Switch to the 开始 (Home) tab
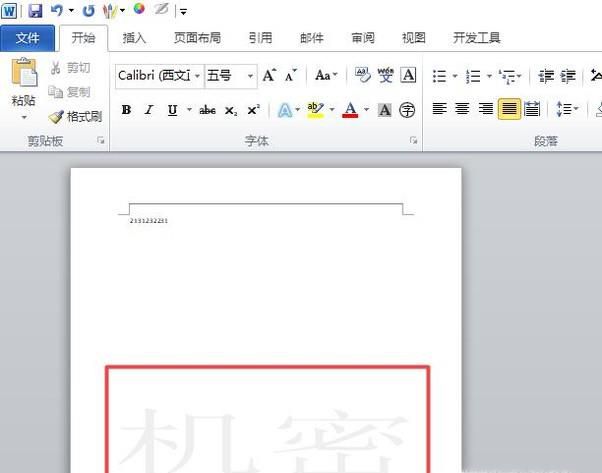The height and width of the screenshot is (473, 602). coord(83,38)
